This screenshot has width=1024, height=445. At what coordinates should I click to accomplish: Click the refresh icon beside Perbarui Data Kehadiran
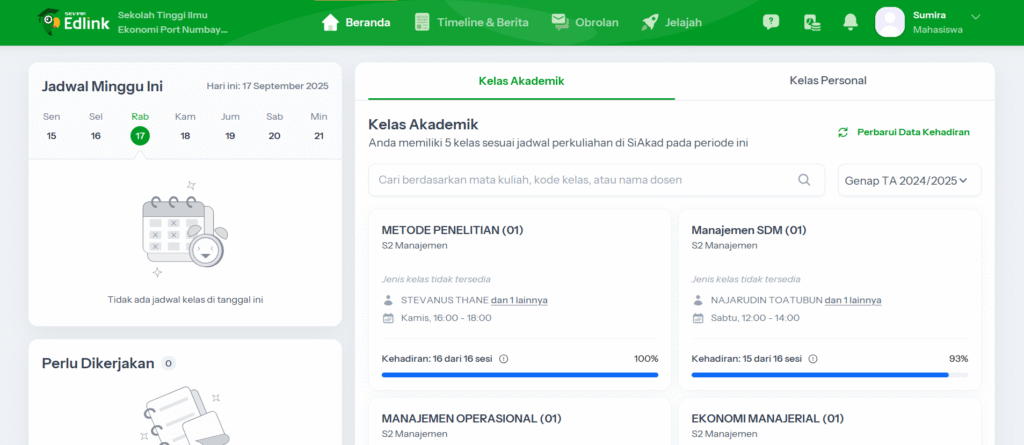[843, 132]
